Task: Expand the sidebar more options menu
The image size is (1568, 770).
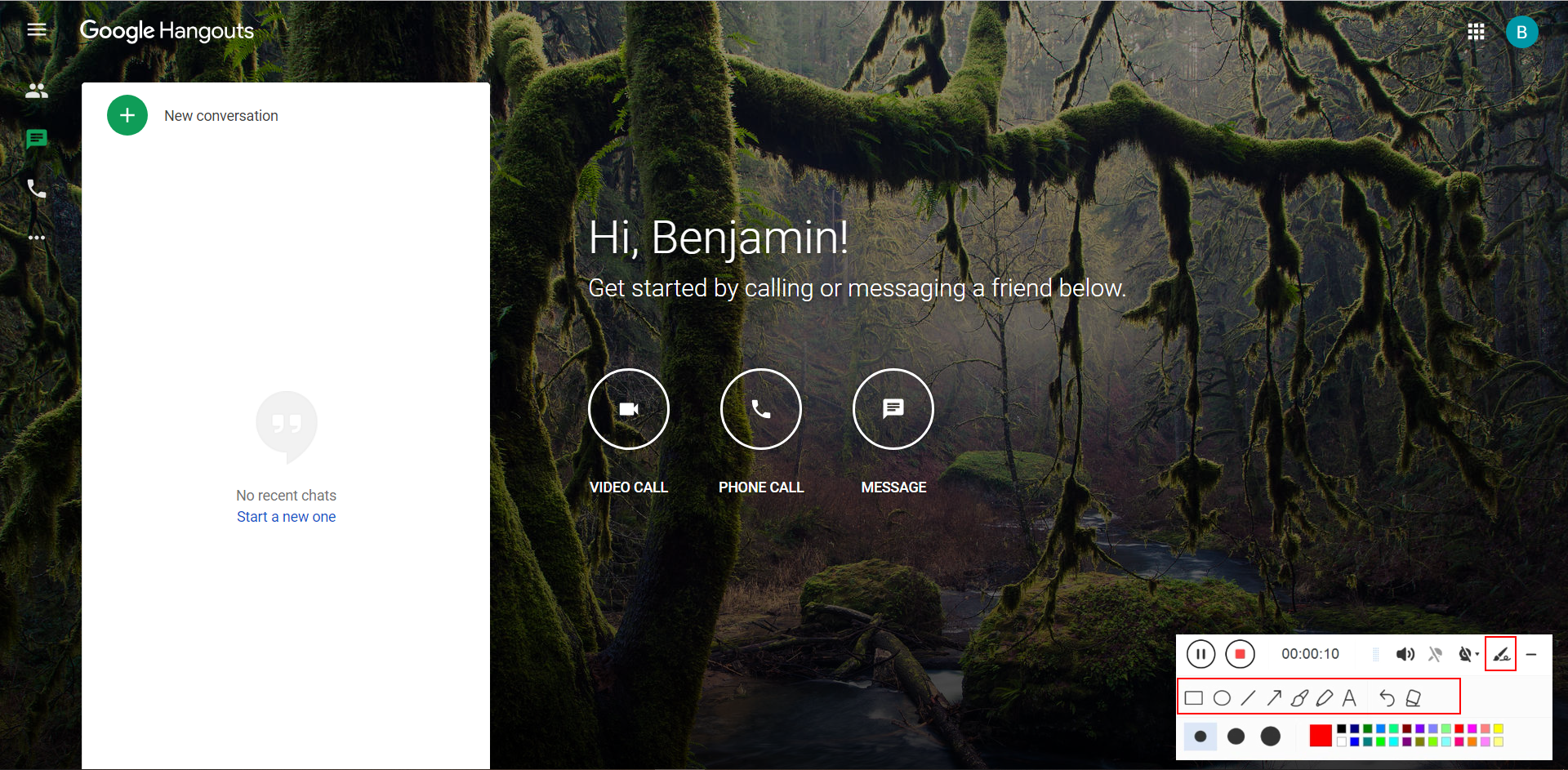Action: point(37,238)
